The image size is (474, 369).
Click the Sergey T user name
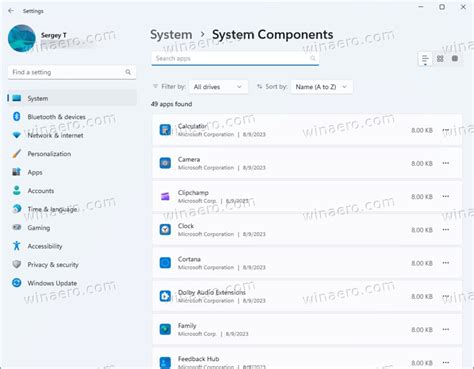(x=54, y=35)
